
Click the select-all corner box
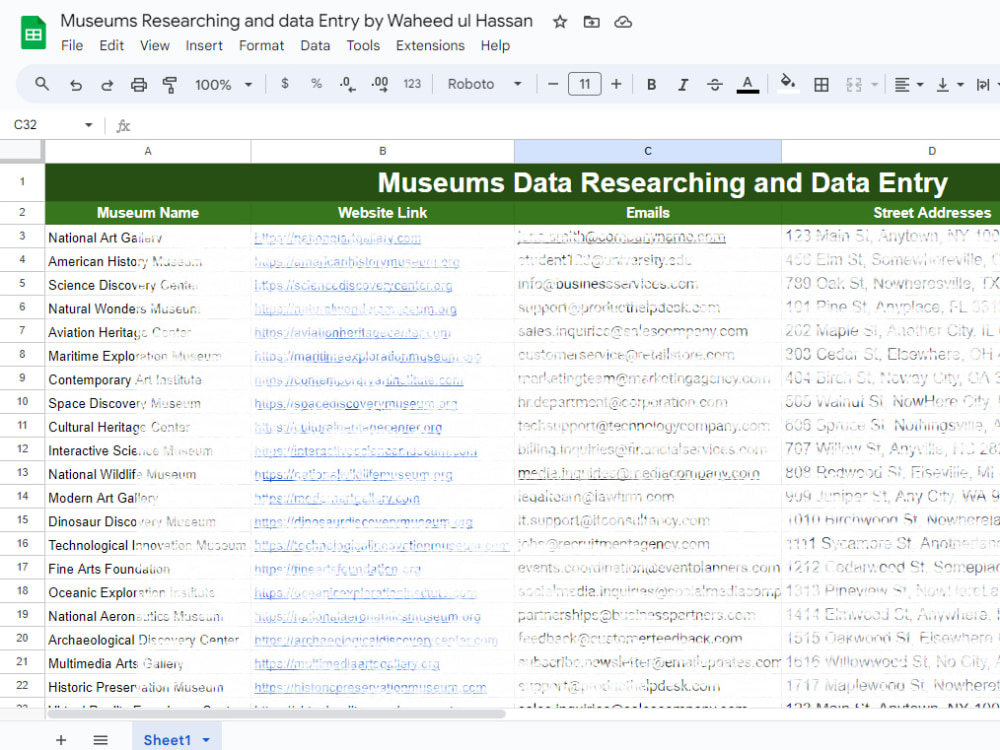(x=22, y=151)
